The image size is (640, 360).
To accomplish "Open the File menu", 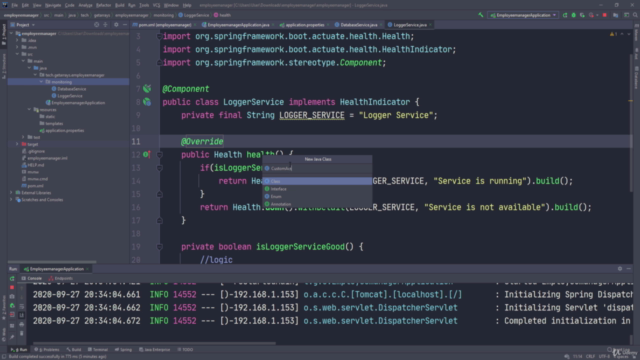I will [x=15, y=5].
